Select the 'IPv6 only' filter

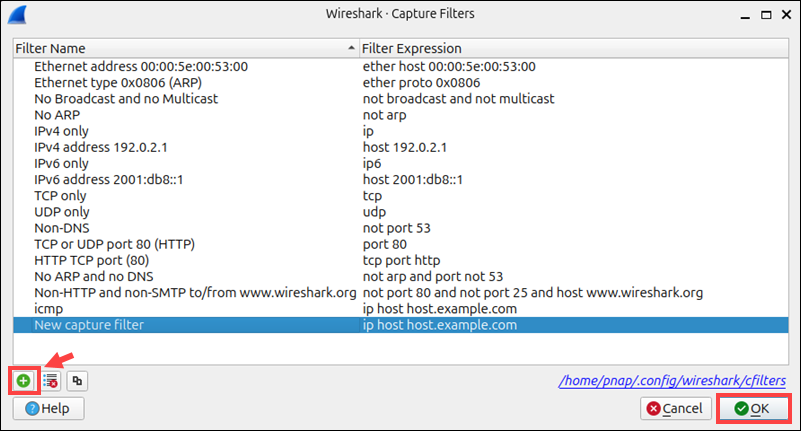[61, 163]
